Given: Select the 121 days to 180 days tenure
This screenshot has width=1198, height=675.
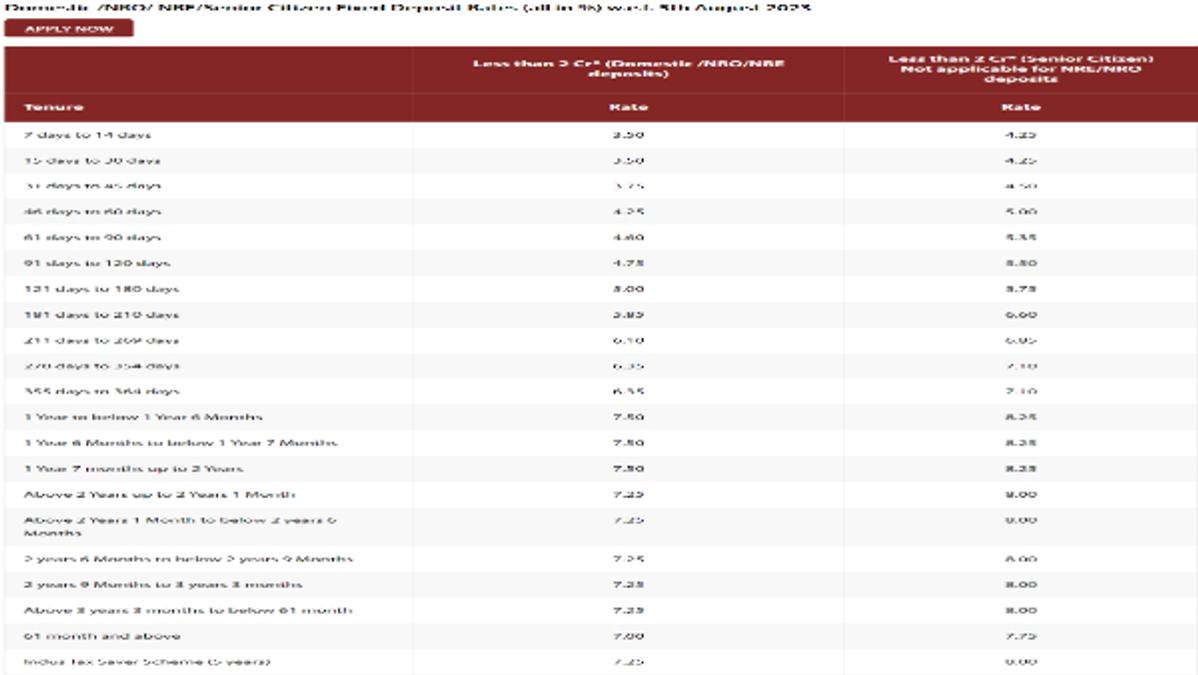Looking at the screenshot, I should (102, 290).
